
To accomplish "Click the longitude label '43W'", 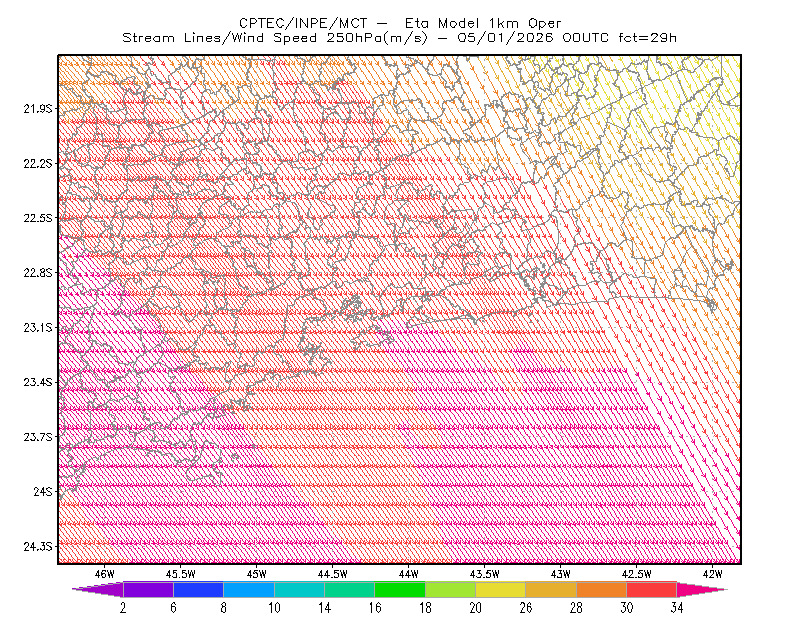I will coord(561,574).
